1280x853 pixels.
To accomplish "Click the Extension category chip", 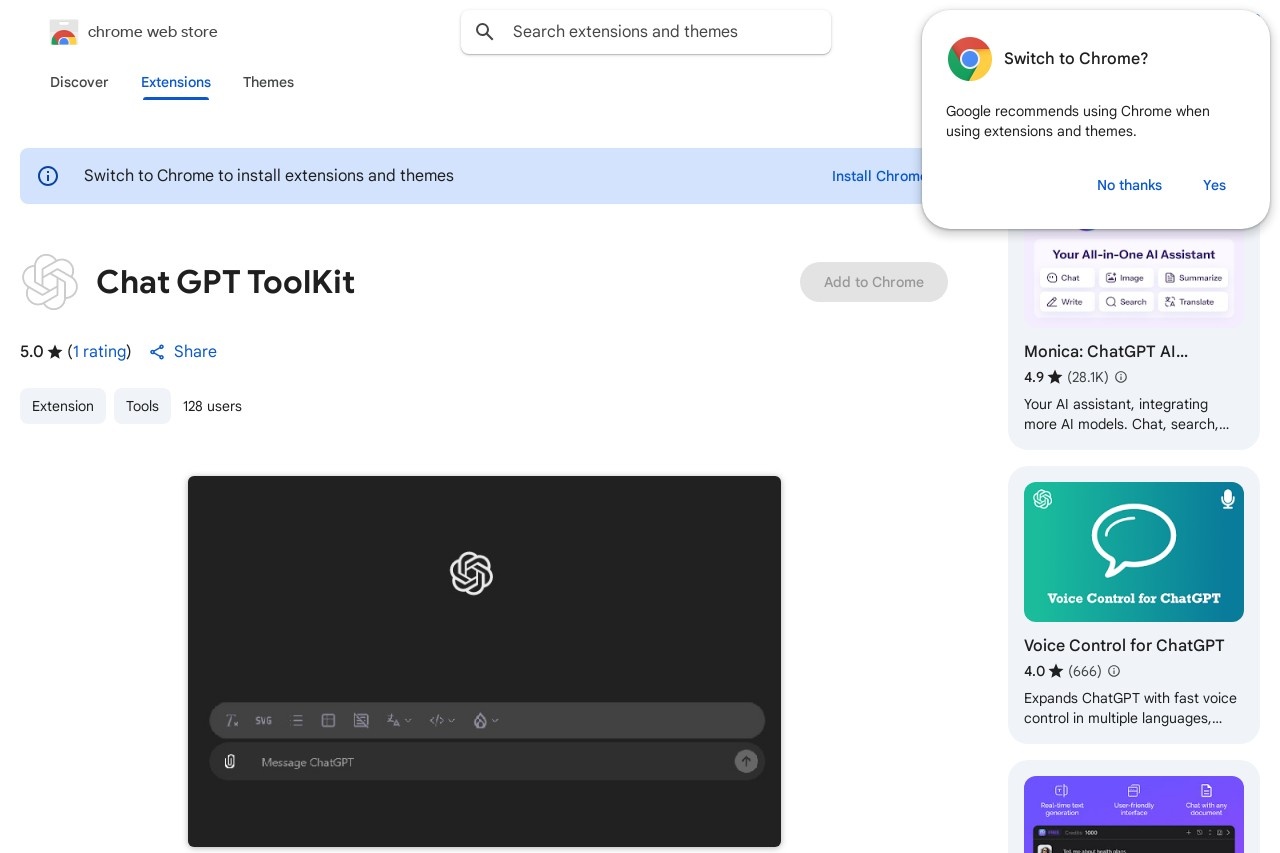I will point(63,406).
